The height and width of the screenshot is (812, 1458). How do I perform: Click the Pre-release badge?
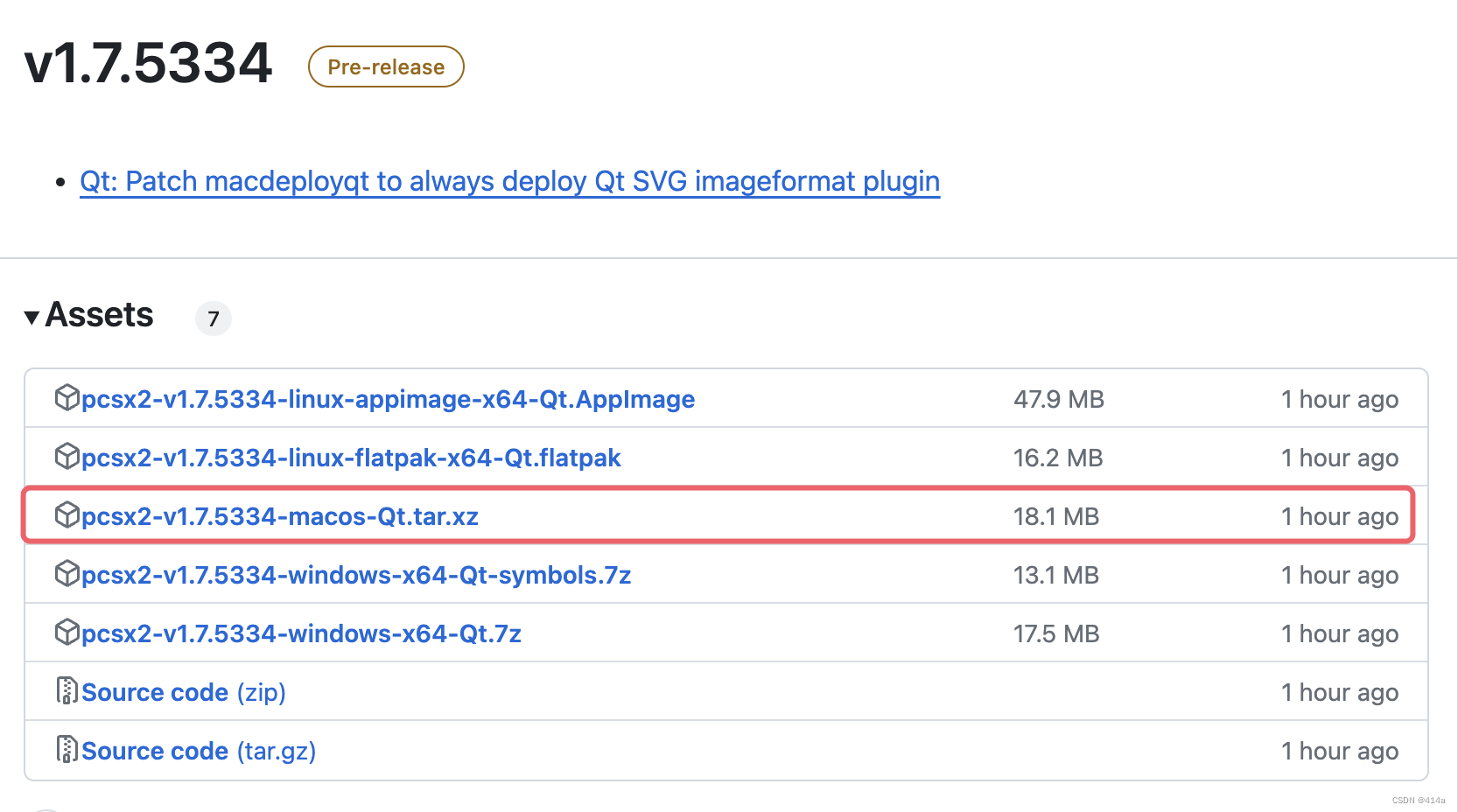click(x=385, y=66)
